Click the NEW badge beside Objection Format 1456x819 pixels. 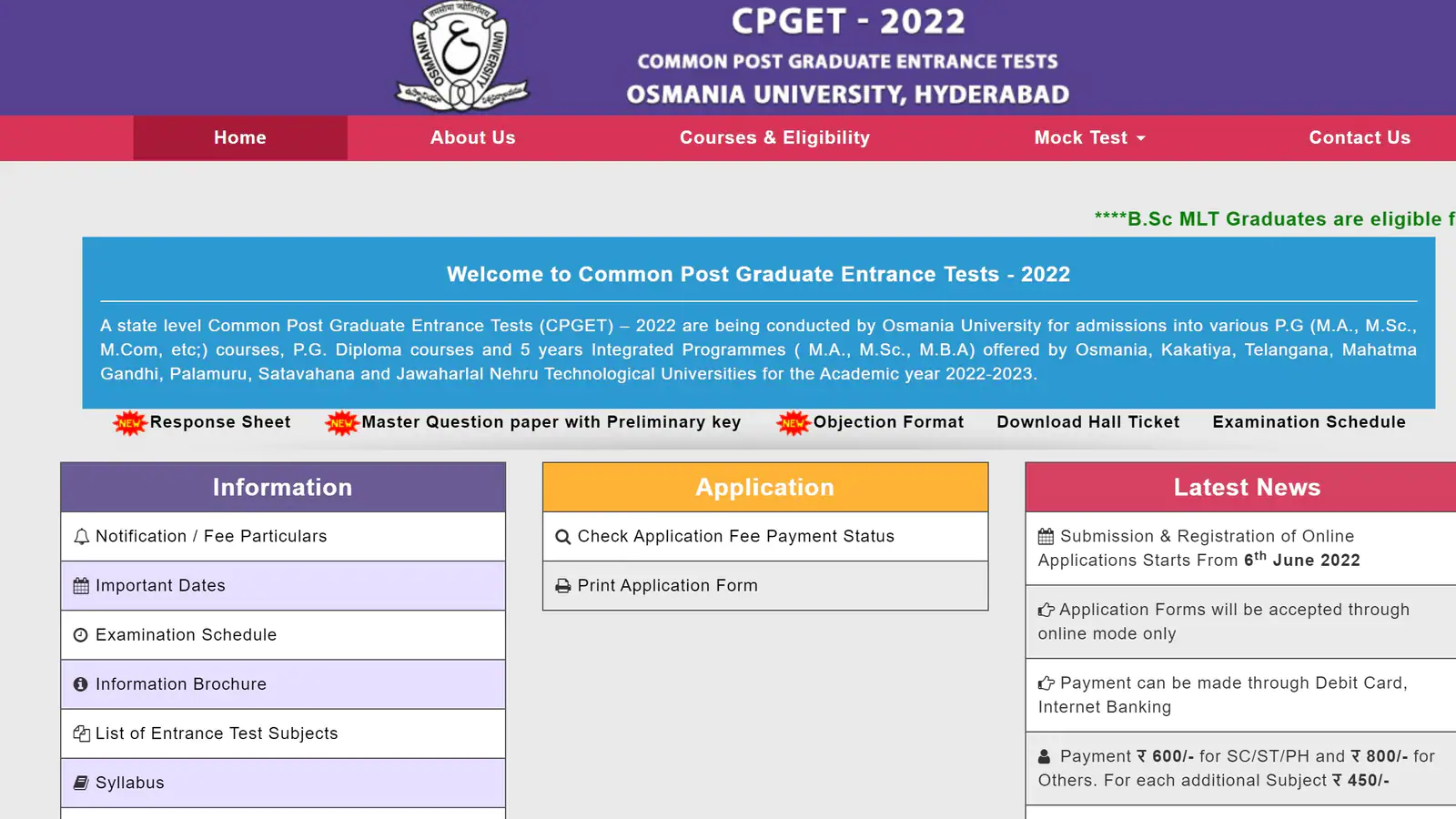pos(794,423)
